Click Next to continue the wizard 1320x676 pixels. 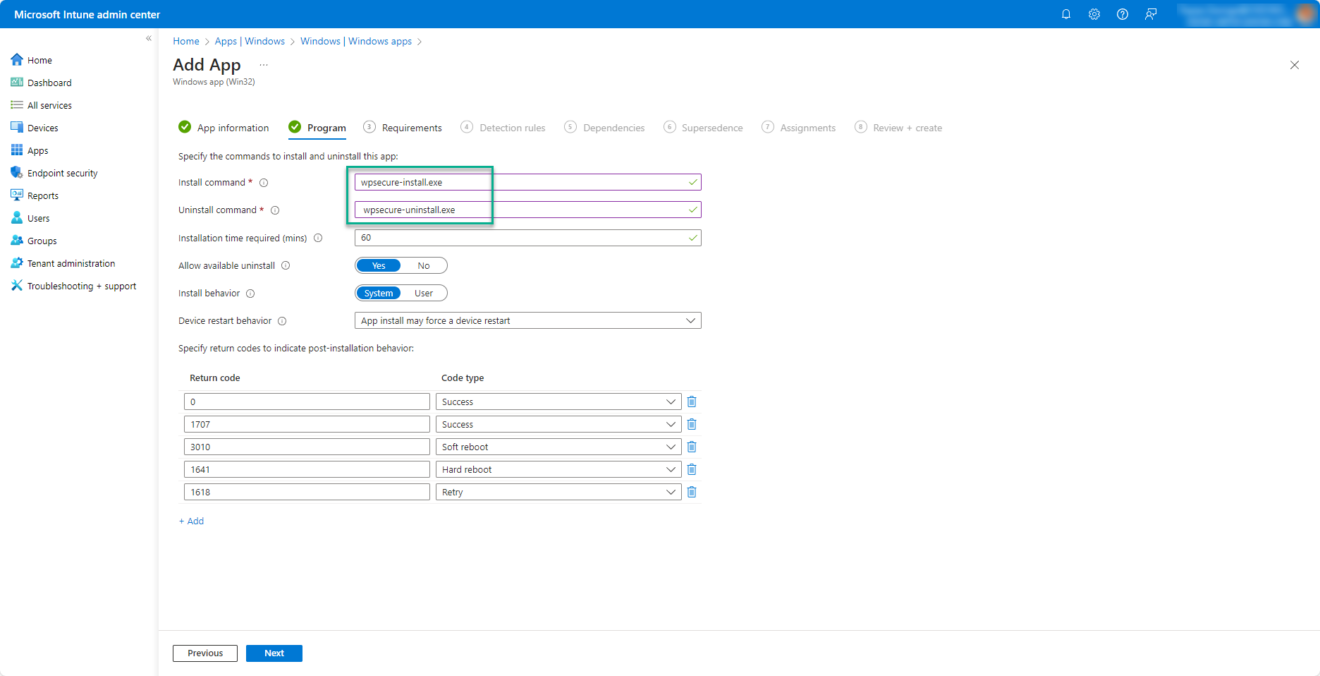273,652
